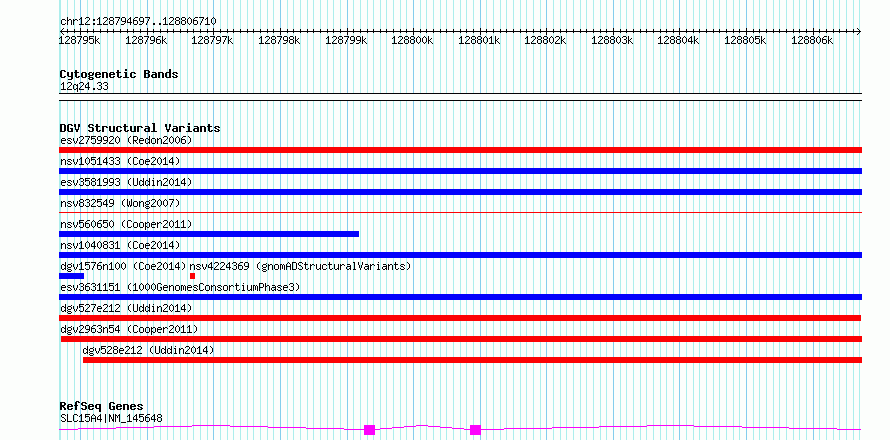Click the 128795k ruler tick label
The height and width of the screenshot is (440, 890).
[x=79, y=40]
